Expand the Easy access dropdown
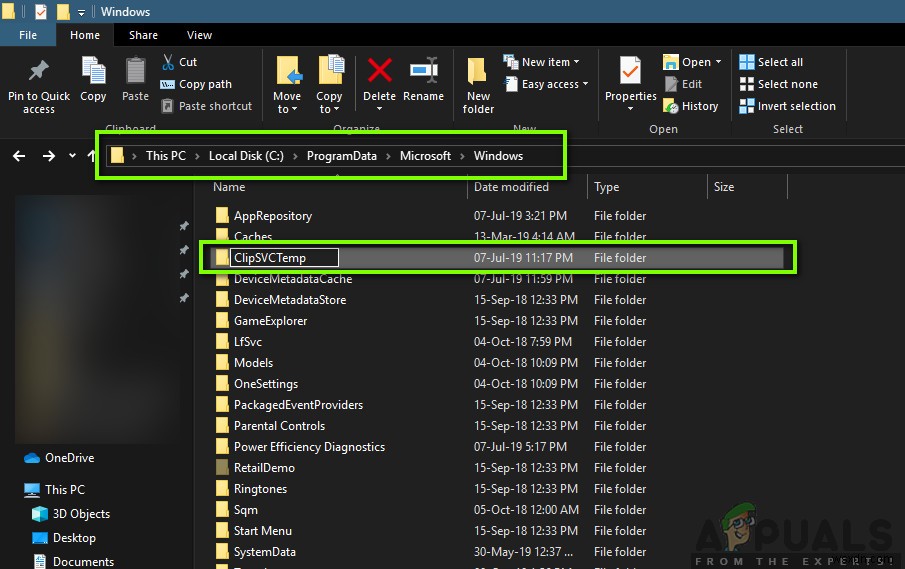This screenshot has height=569, width=905. (546, 84)
